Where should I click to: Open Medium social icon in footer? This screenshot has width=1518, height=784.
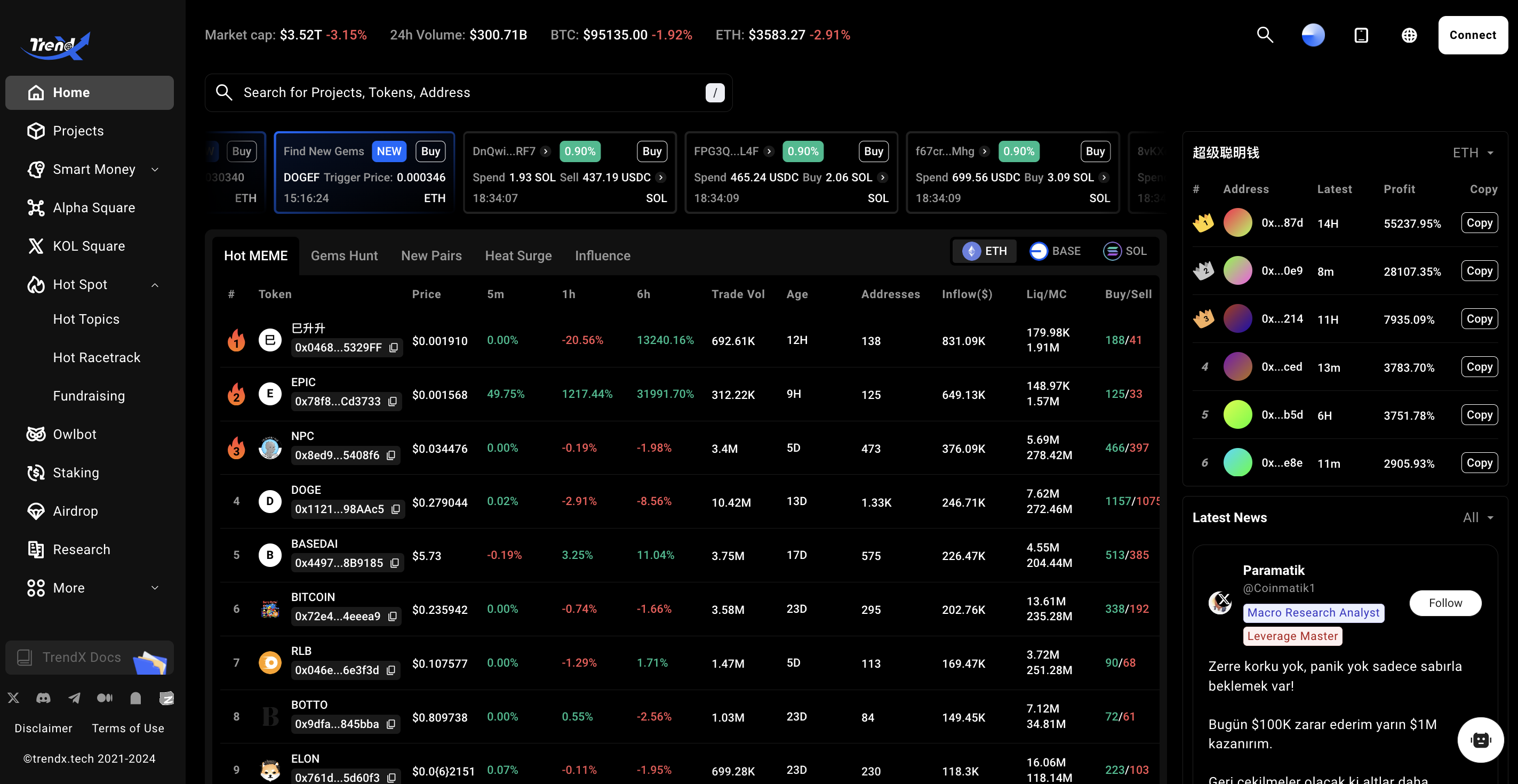tap(105, 698)
